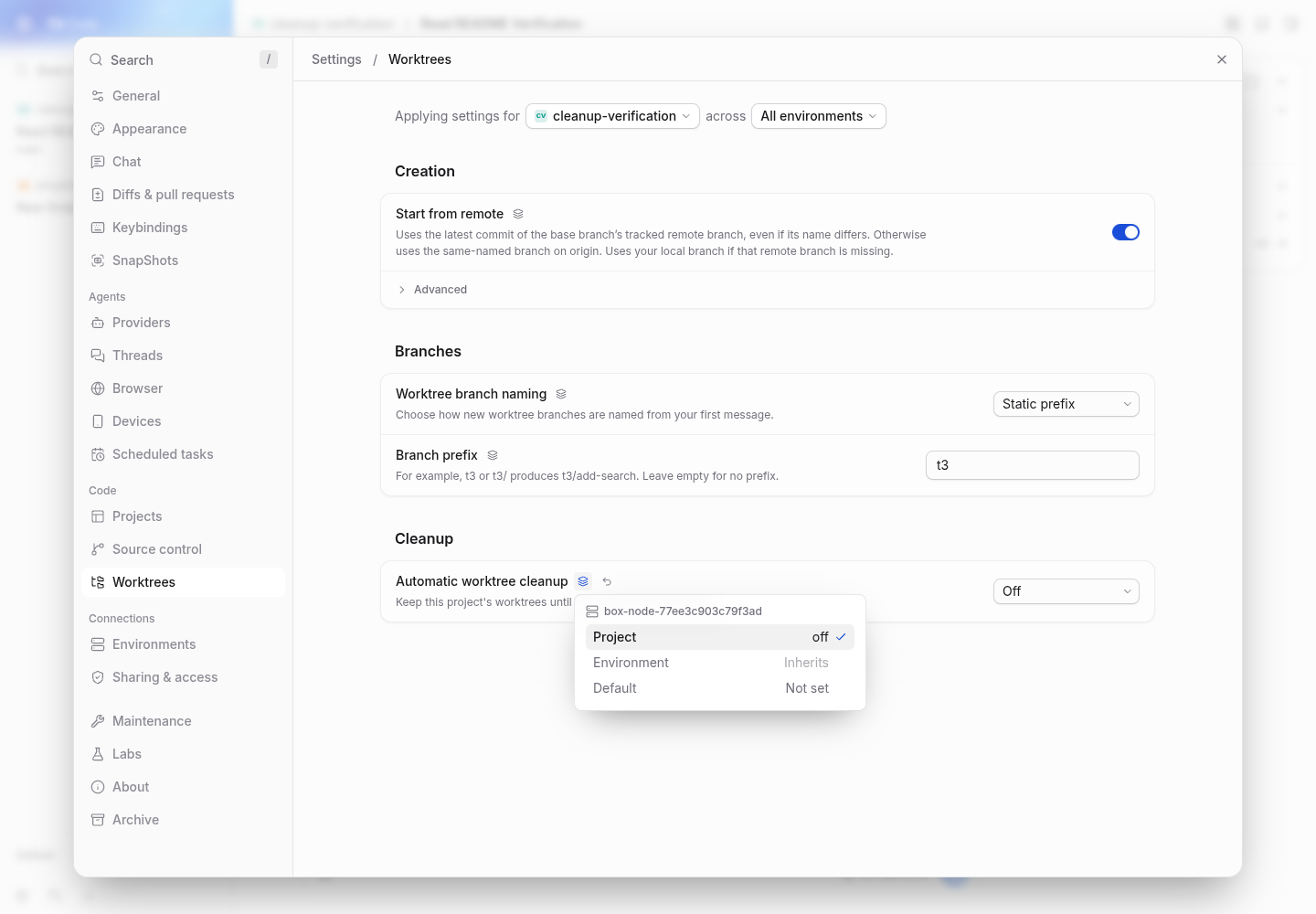Open the All environments dropdown

(x=819, y=116)
